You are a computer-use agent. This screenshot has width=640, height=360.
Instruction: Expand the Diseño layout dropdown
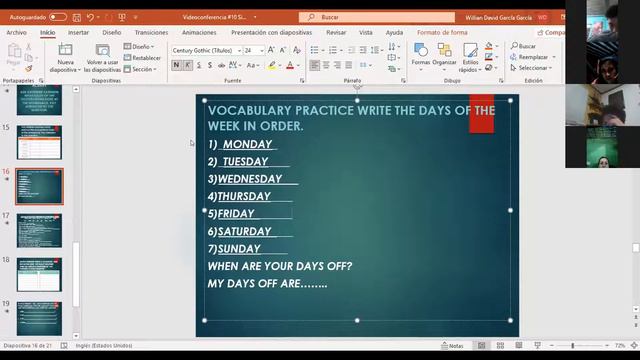(139, 47)
